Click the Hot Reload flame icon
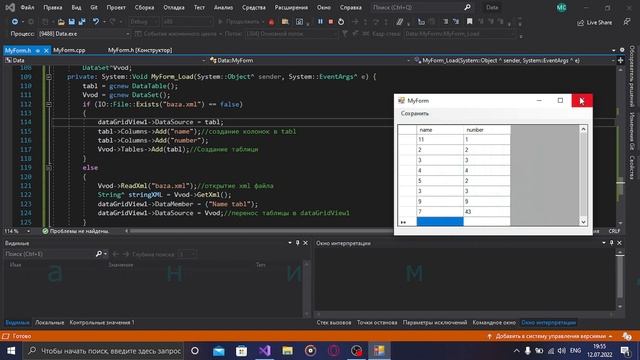640x360 pixels. pos(271,22)
